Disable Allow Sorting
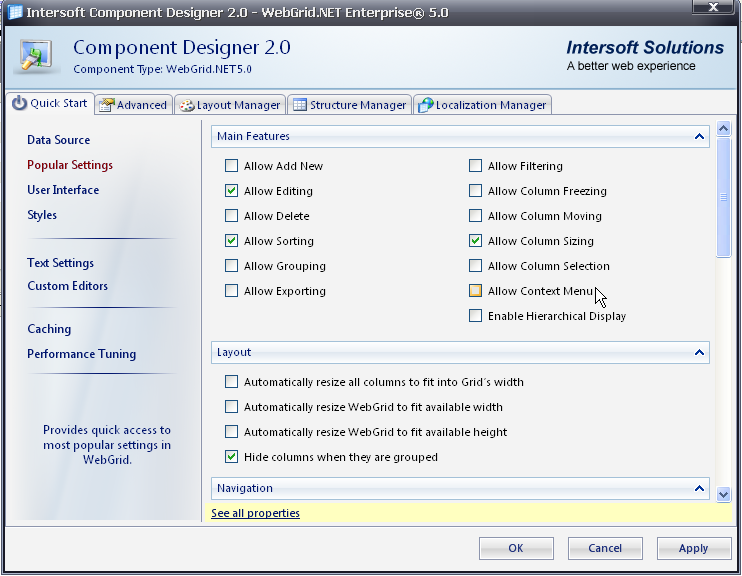This screenshot has height=576, width=742. (231, 241)
